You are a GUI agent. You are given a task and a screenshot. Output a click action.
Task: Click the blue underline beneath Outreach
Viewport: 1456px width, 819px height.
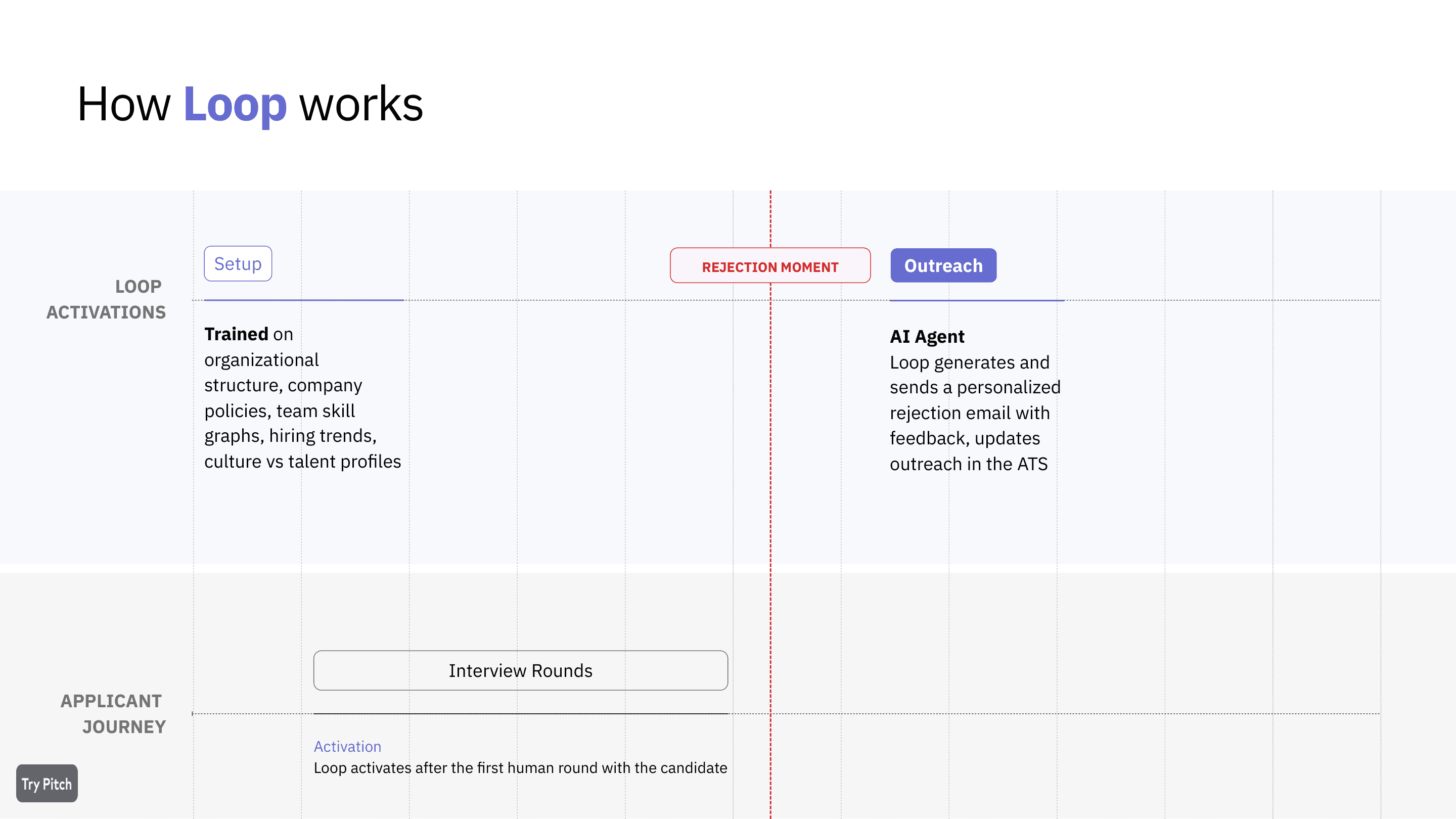977,300
